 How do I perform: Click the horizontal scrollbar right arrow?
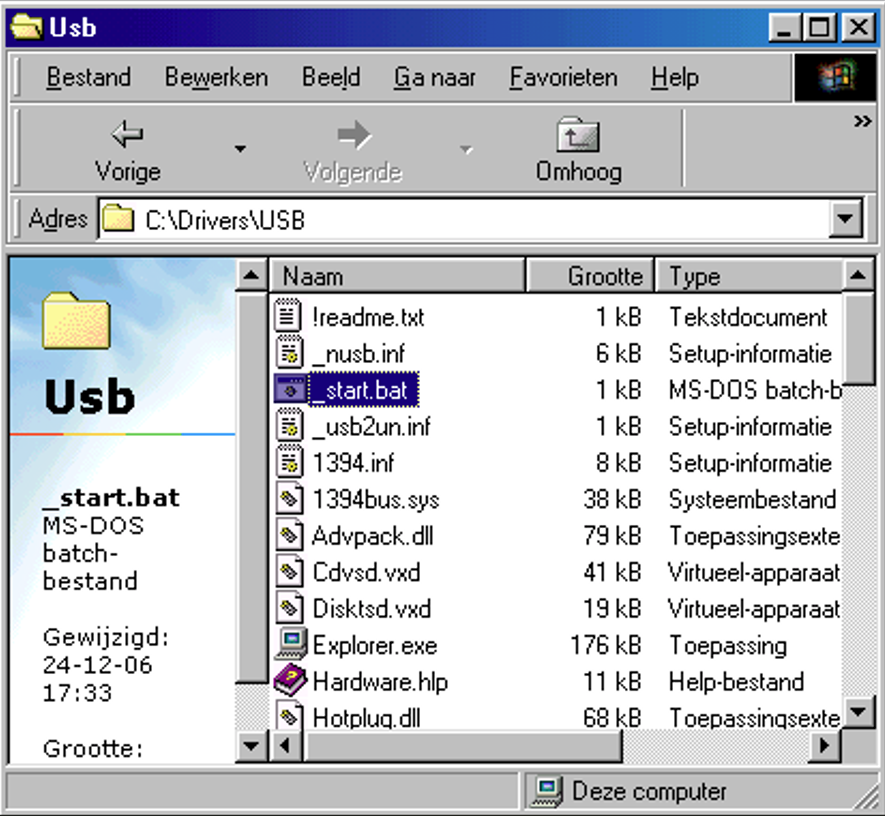tap(825, 745)
